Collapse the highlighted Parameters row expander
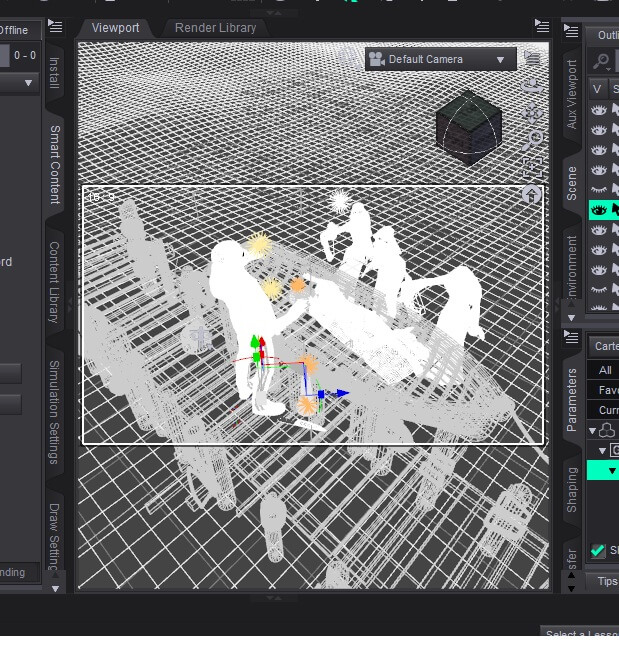The width and height of the screenshot is (619, 661). [x=612, y=470]
